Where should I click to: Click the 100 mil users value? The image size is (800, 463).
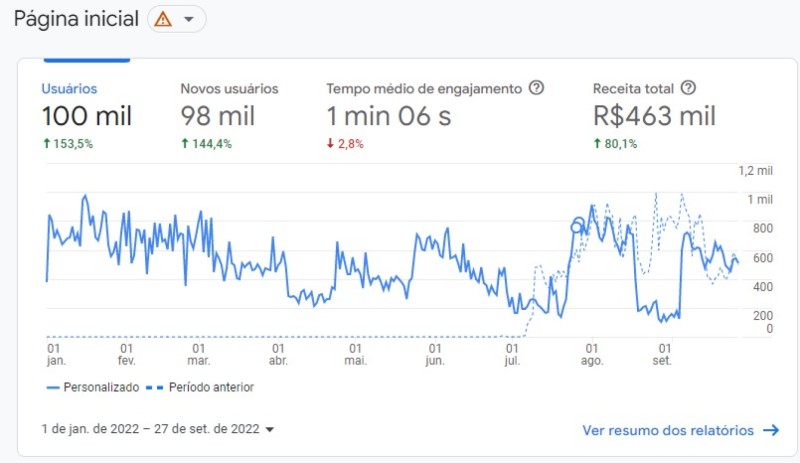pyautogui.click(x=87, y=116)
